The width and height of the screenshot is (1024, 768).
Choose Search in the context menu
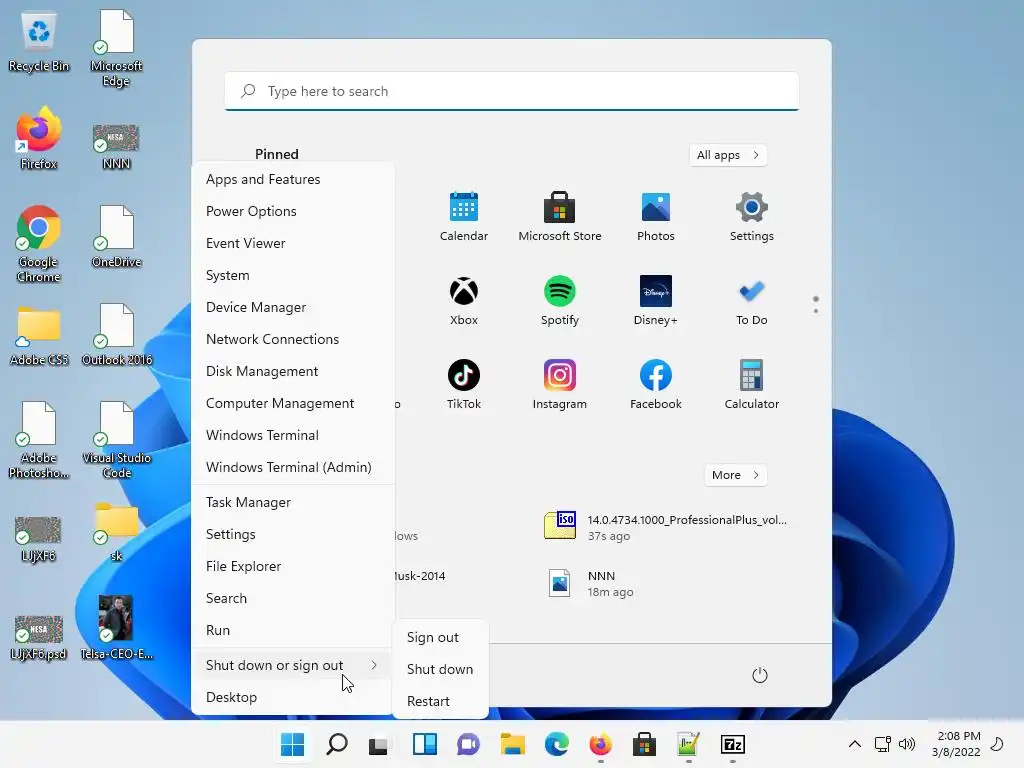[293, 598]
